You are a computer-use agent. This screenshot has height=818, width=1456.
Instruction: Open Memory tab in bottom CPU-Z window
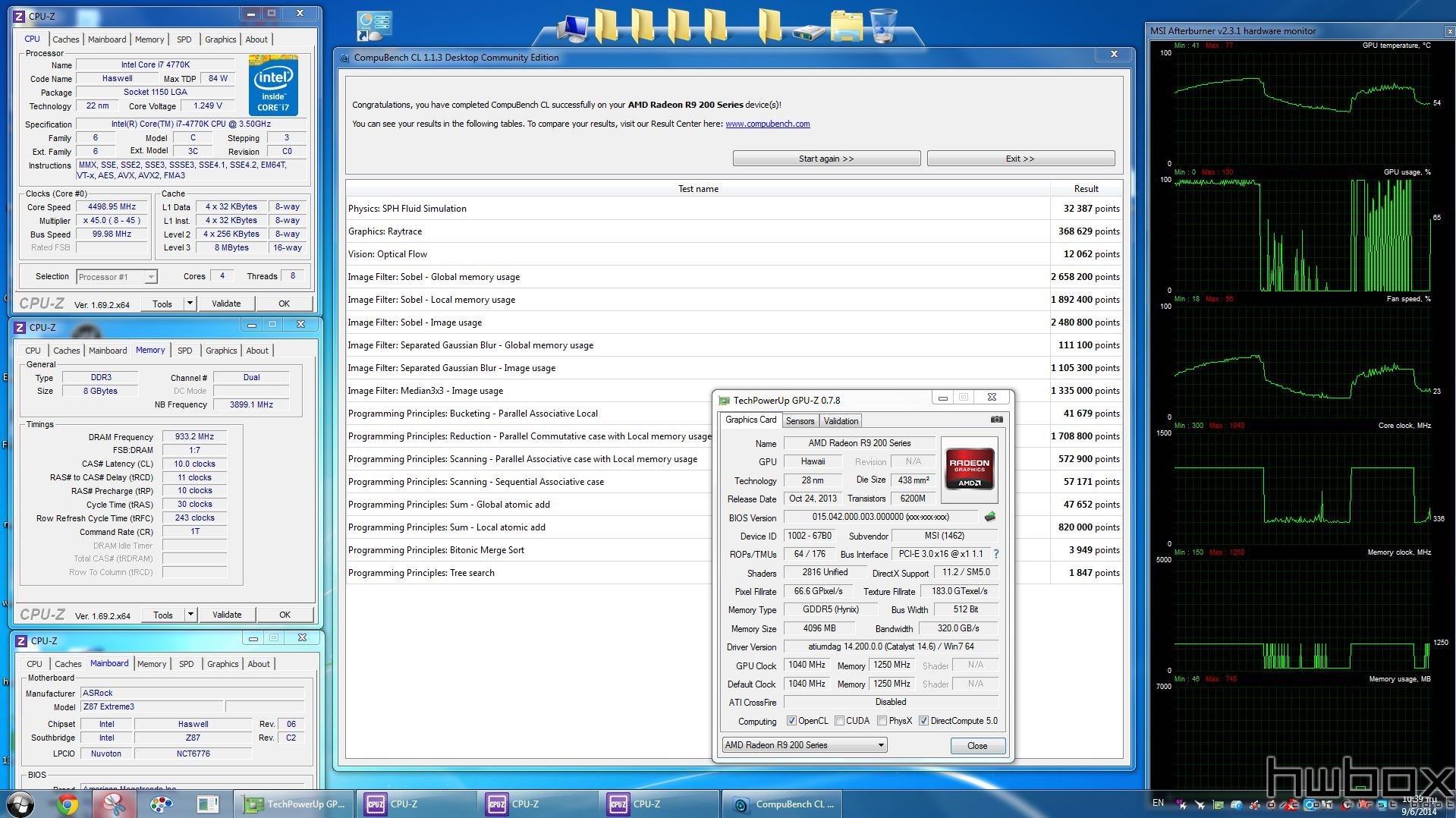tap(152, 664)
